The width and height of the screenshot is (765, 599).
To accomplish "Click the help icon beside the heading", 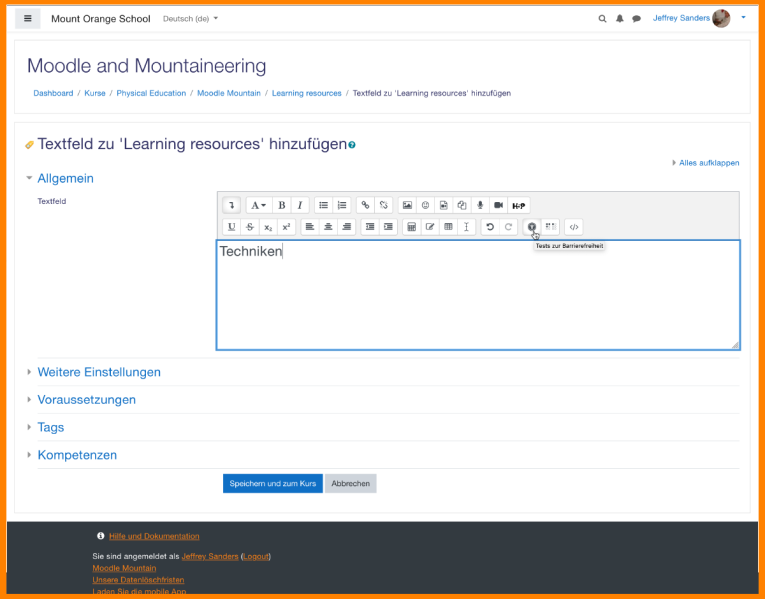I will tap(352, 145).
